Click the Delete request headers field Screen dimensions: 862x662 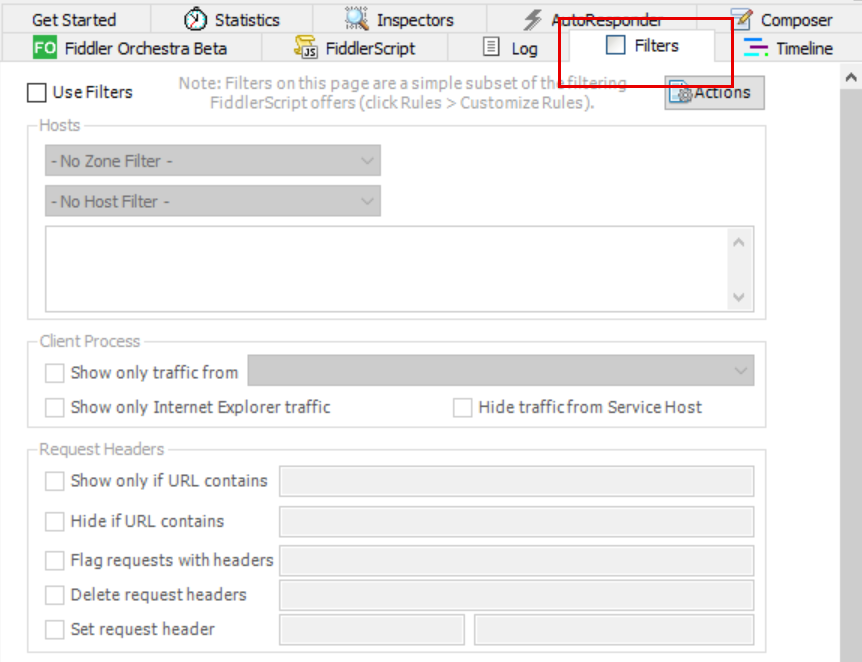[516, 595]
